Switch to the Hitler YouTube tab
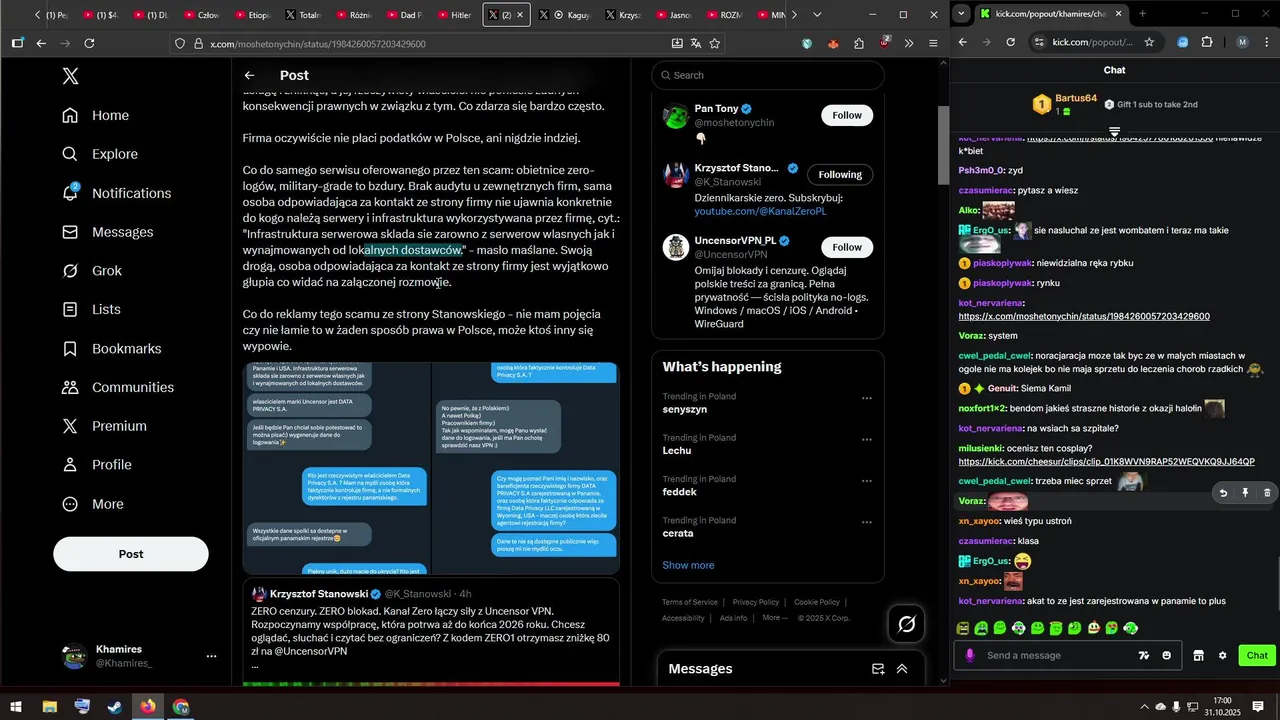The height and width of the screenshot is (720, 1280). tap(455, 15)
